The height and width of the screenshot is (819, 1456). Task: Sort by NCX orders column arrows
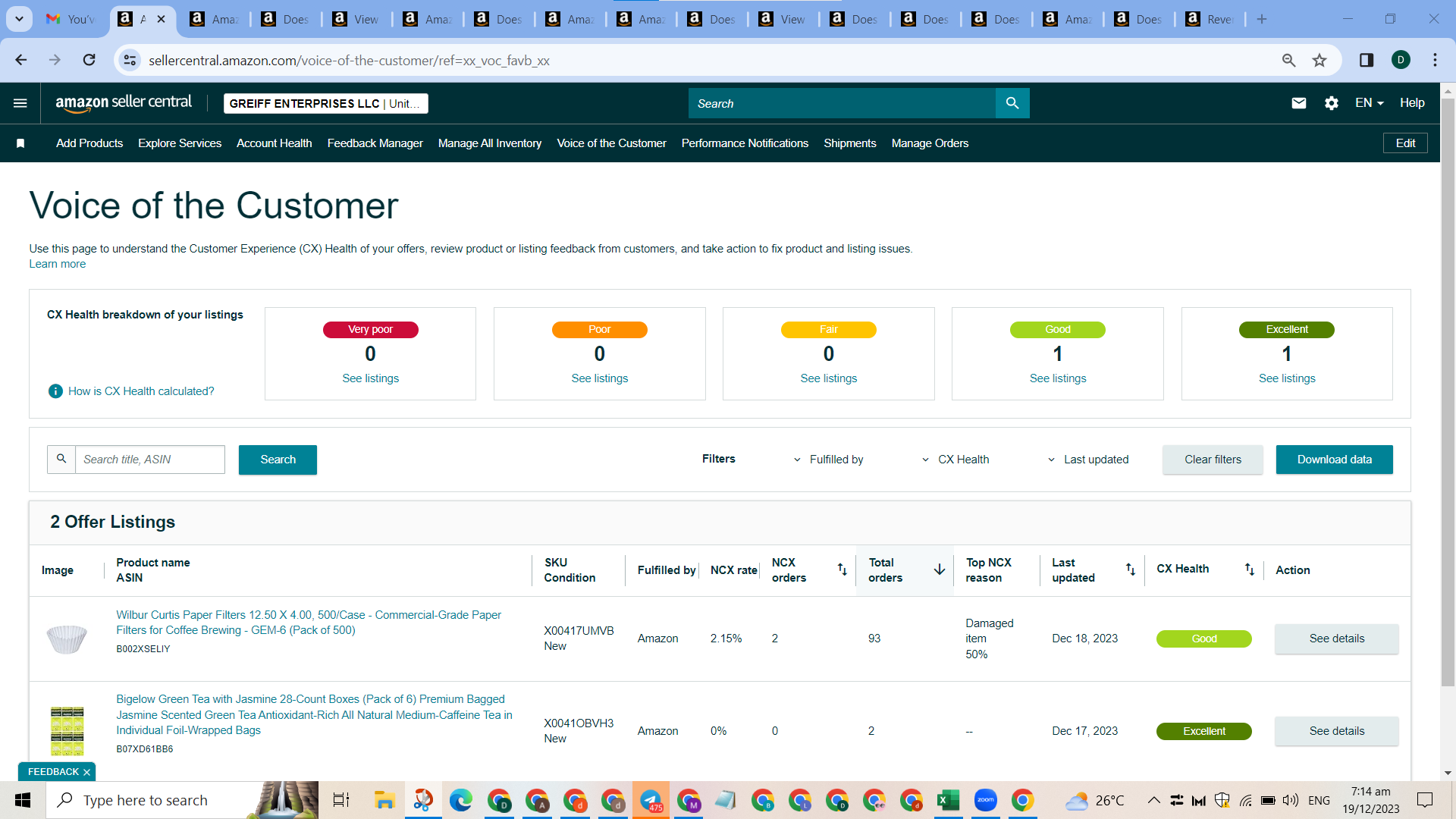pyautogui.click(x=842, y=570)
